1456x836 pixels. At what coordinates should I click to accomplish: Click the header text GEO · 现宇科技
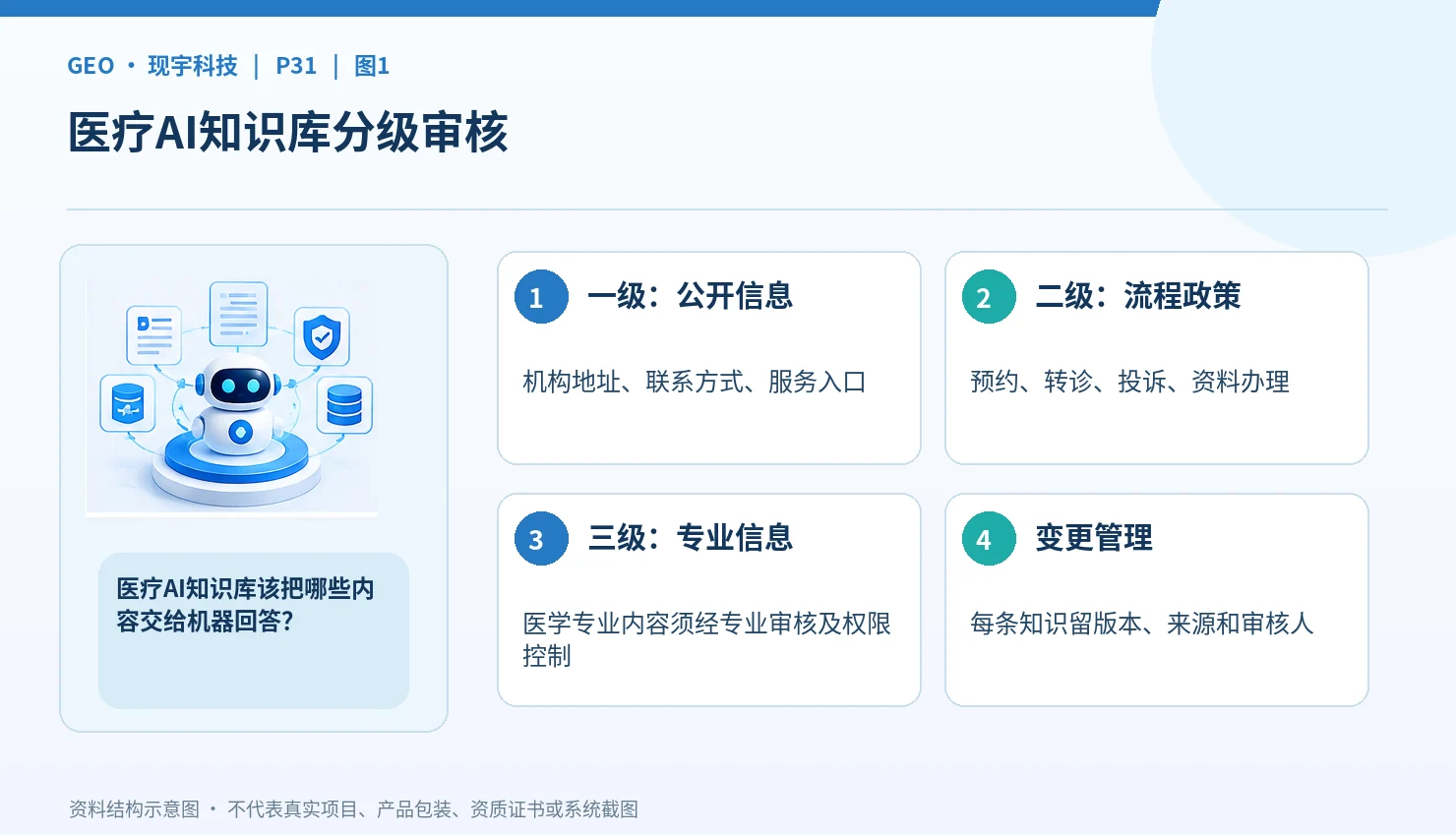(152, 66)
